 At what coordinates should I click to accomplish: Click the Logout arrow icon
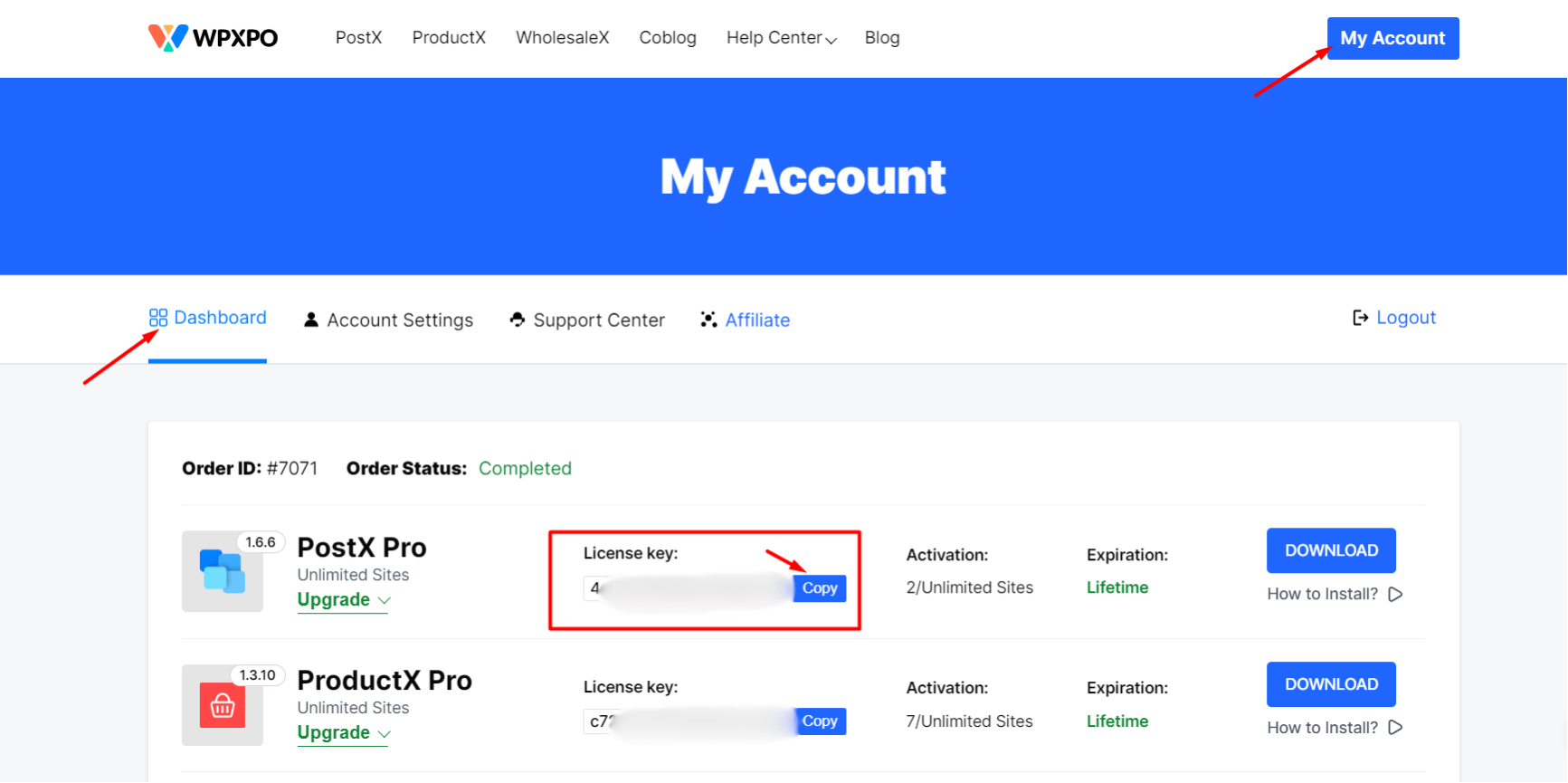click(1361, 318)
